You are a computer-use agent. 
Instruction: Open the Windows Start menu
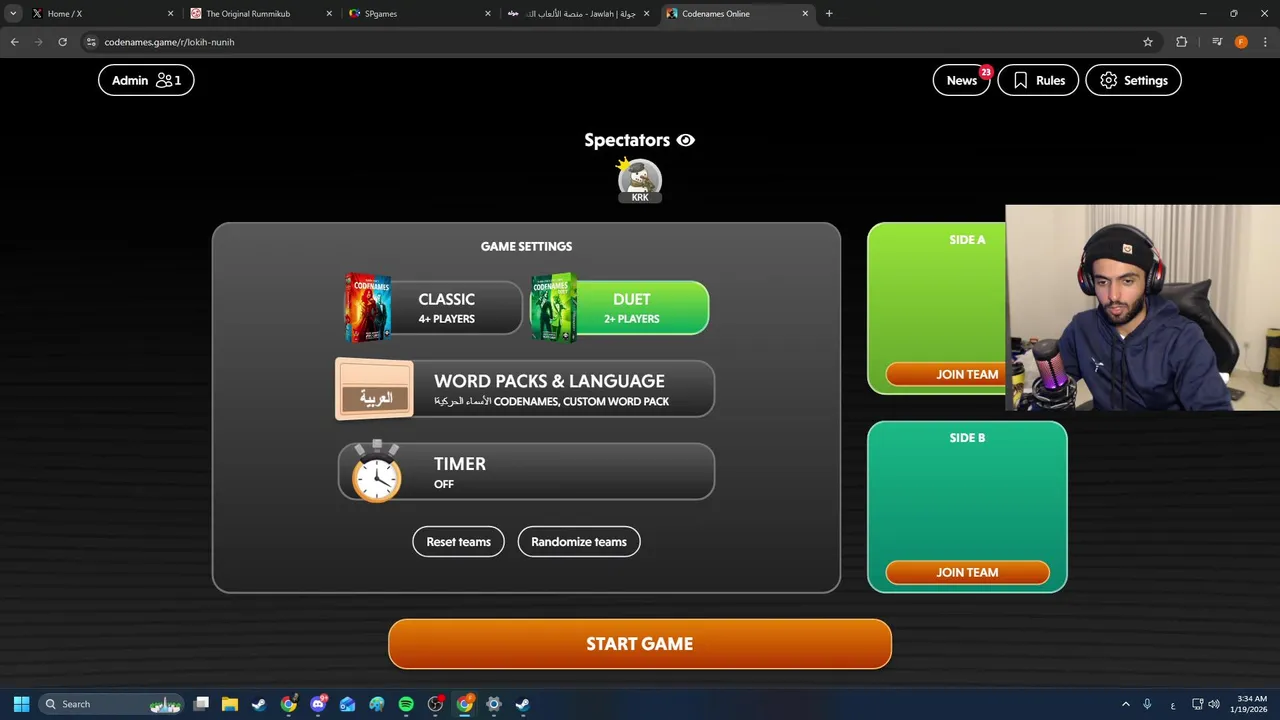coord(21,704)
